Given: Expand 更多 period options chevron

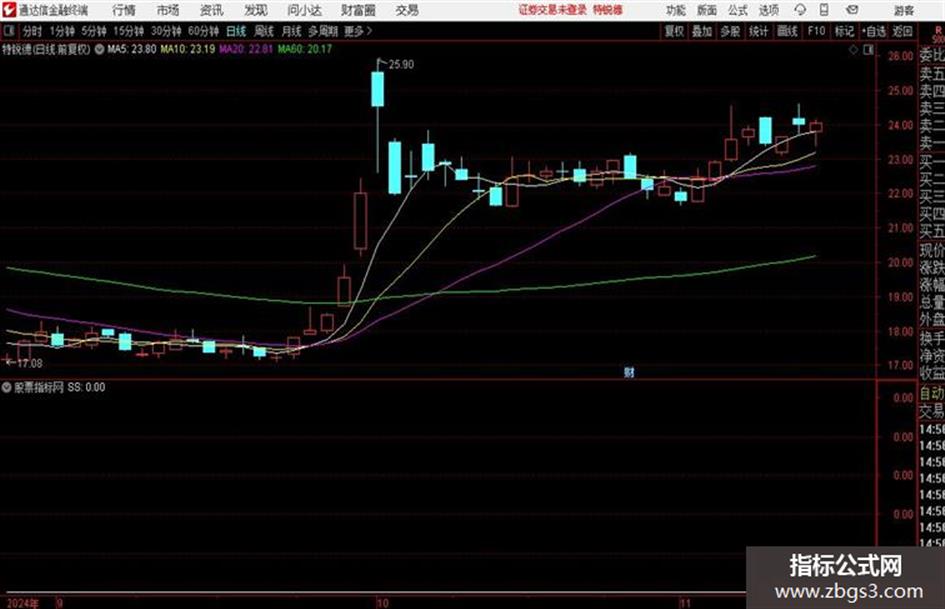Looking at the screenshot, I should 358,31.
